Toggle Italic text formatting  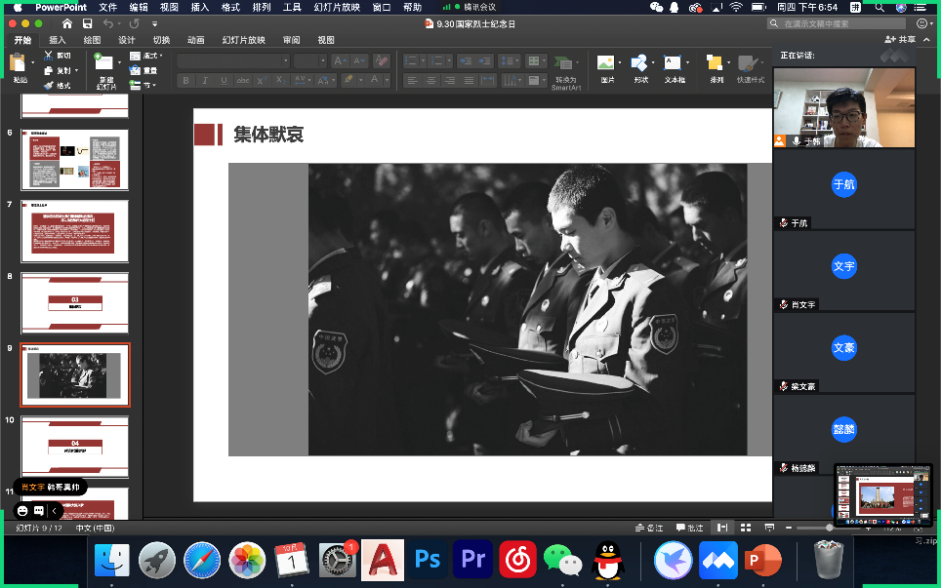tap(205, 80)
